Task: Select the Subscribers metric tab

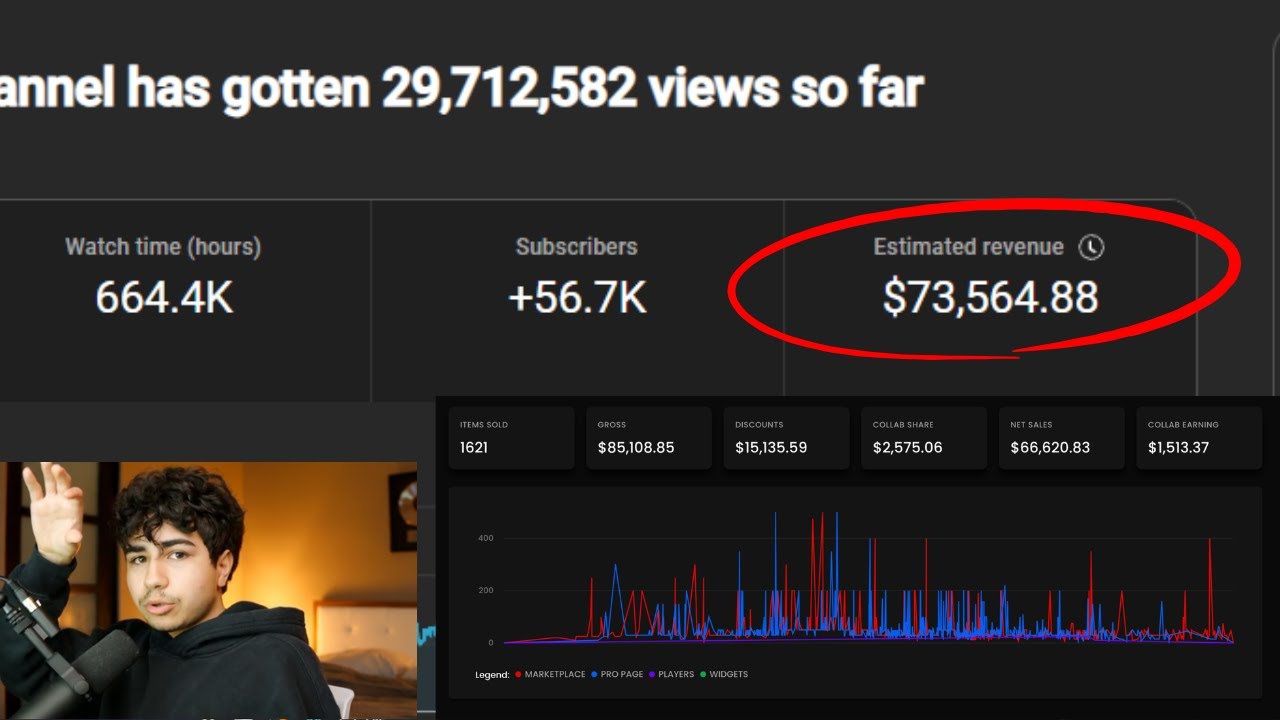Action: [x=577, y=300]
